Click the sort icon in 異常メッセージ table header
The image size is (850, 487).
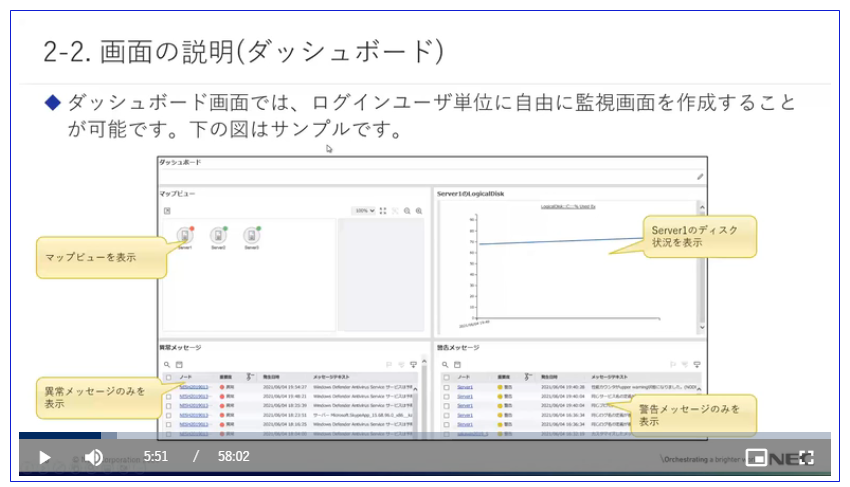tap(249, 377)
